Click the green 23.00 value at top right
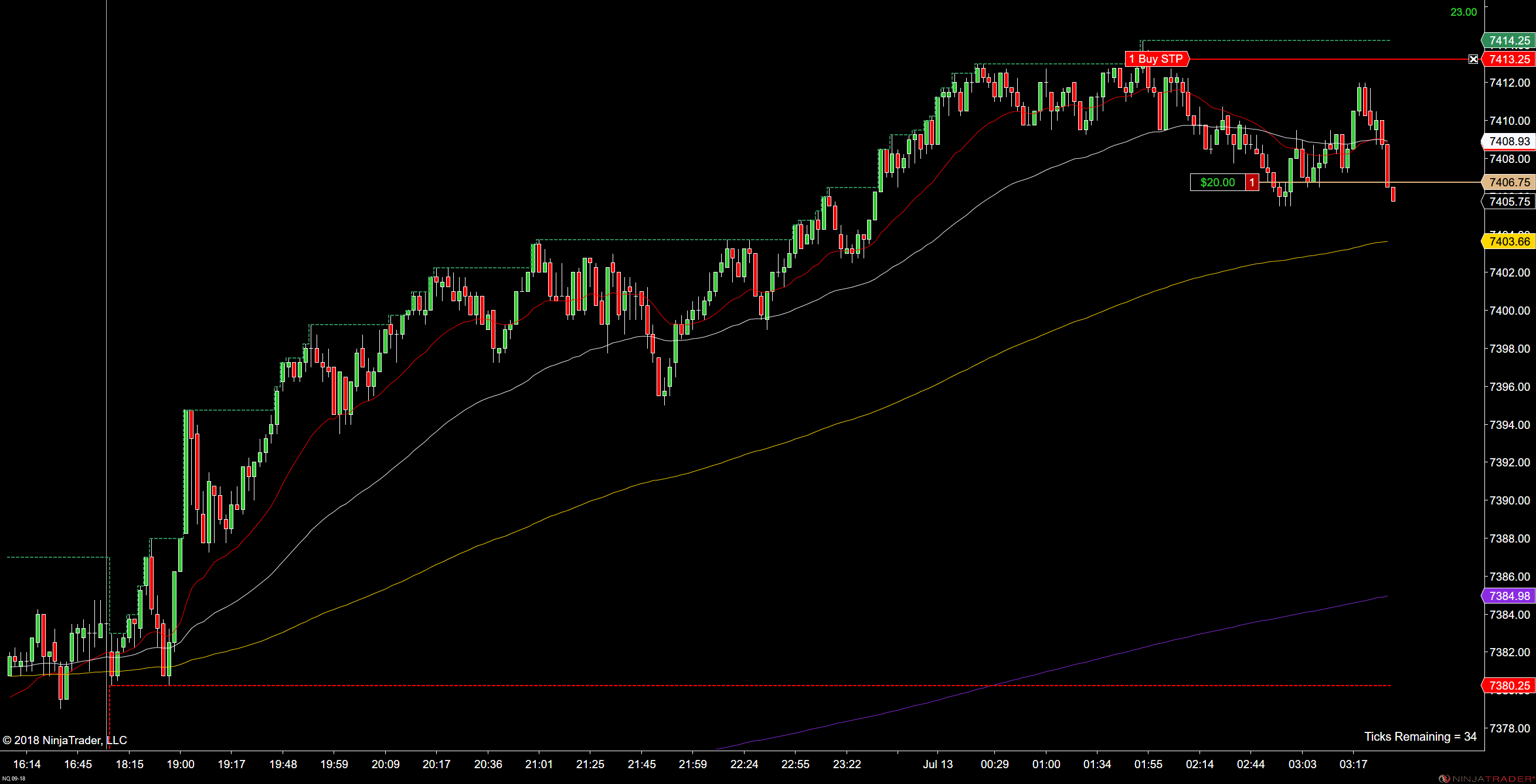 tap(1463, 12)
